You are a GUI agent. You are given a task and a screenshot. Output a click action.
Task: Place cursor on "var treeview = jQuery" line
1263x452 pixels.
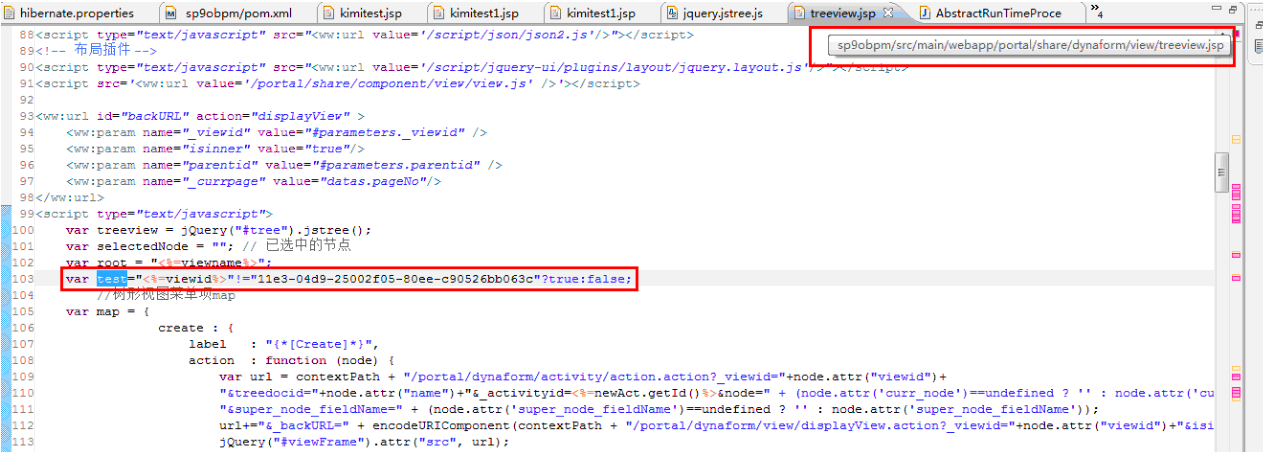click(218, 229)
